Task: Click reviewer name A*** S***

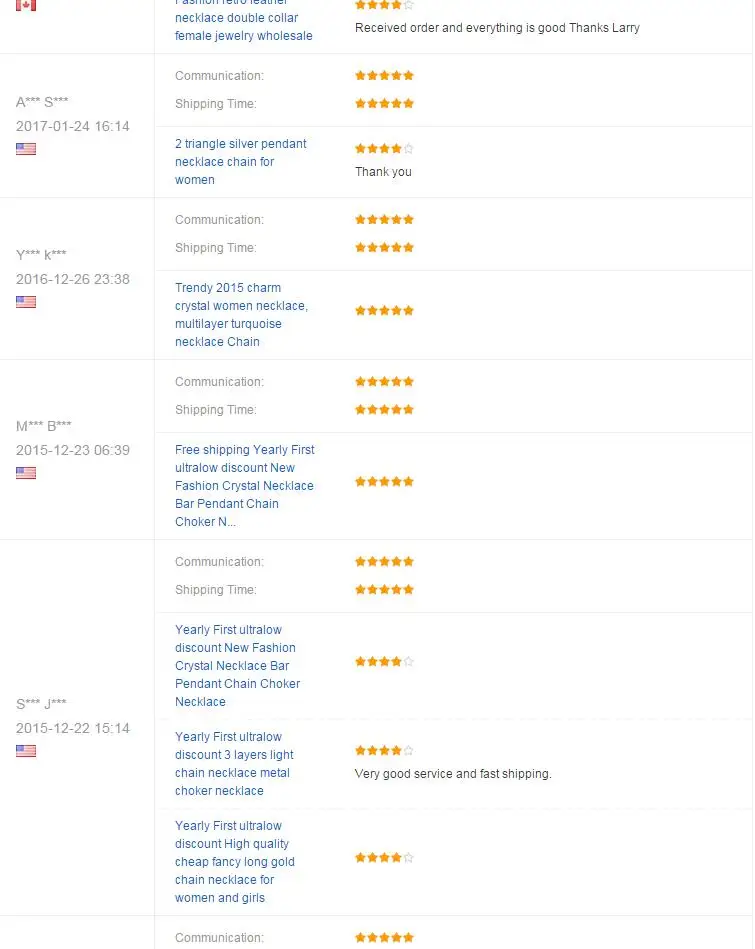Action: point(42,102)
